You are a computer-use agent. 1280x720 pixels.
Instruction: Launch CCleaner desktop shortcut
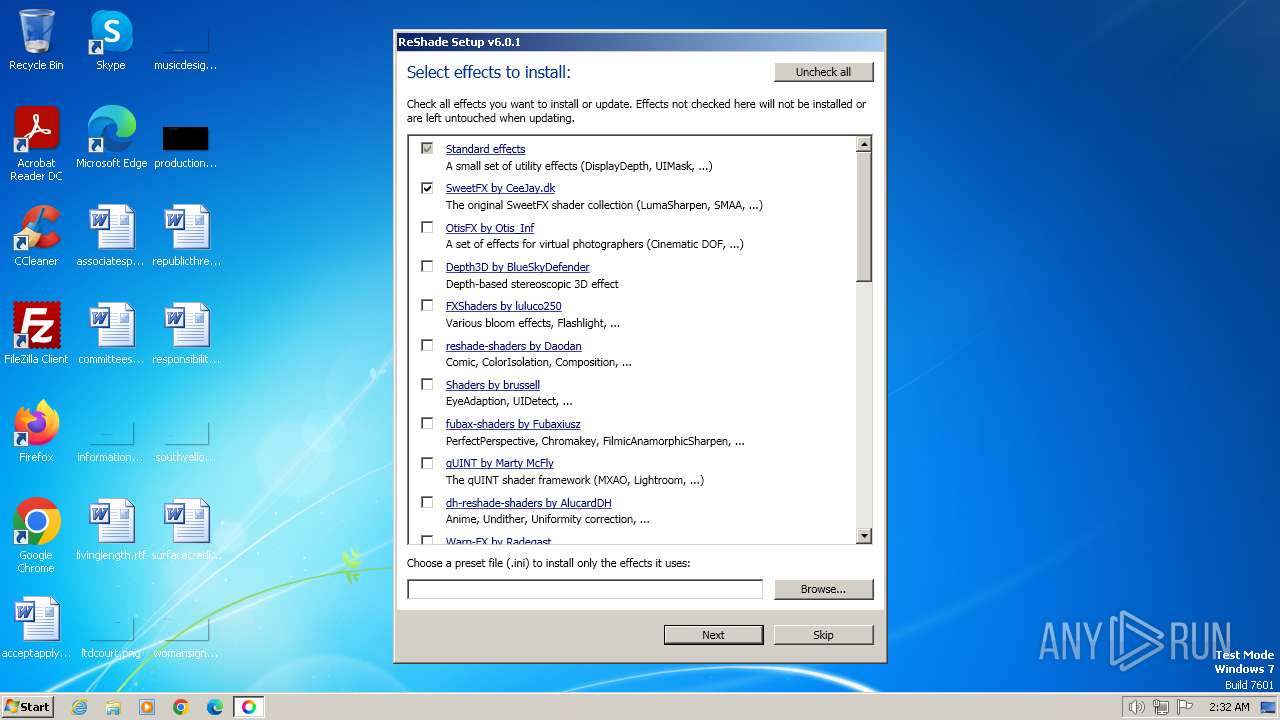(36, 235)
